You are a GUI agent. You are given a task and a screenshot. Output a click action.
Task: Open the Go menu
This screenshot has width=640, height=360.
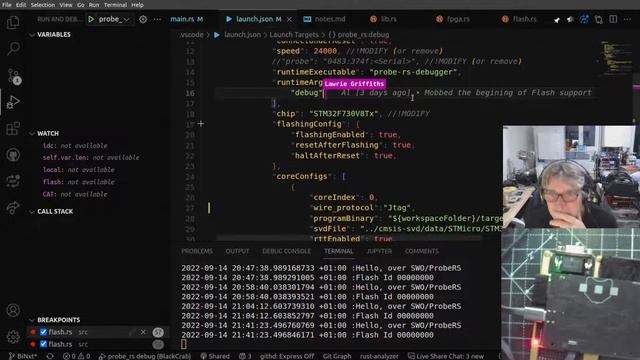click(80, 5)
